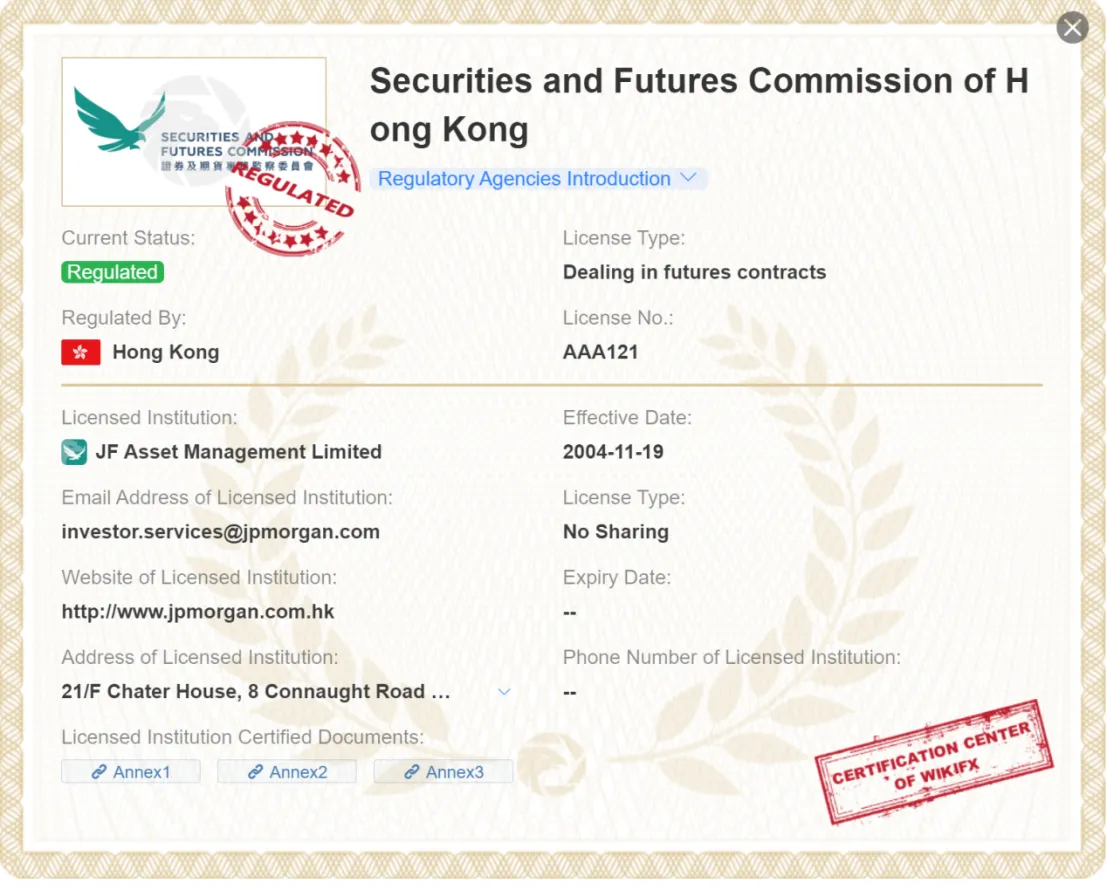Screen dimensions: 1107x890
Task: Open Annex1 certified document
Action: [131, 771]
